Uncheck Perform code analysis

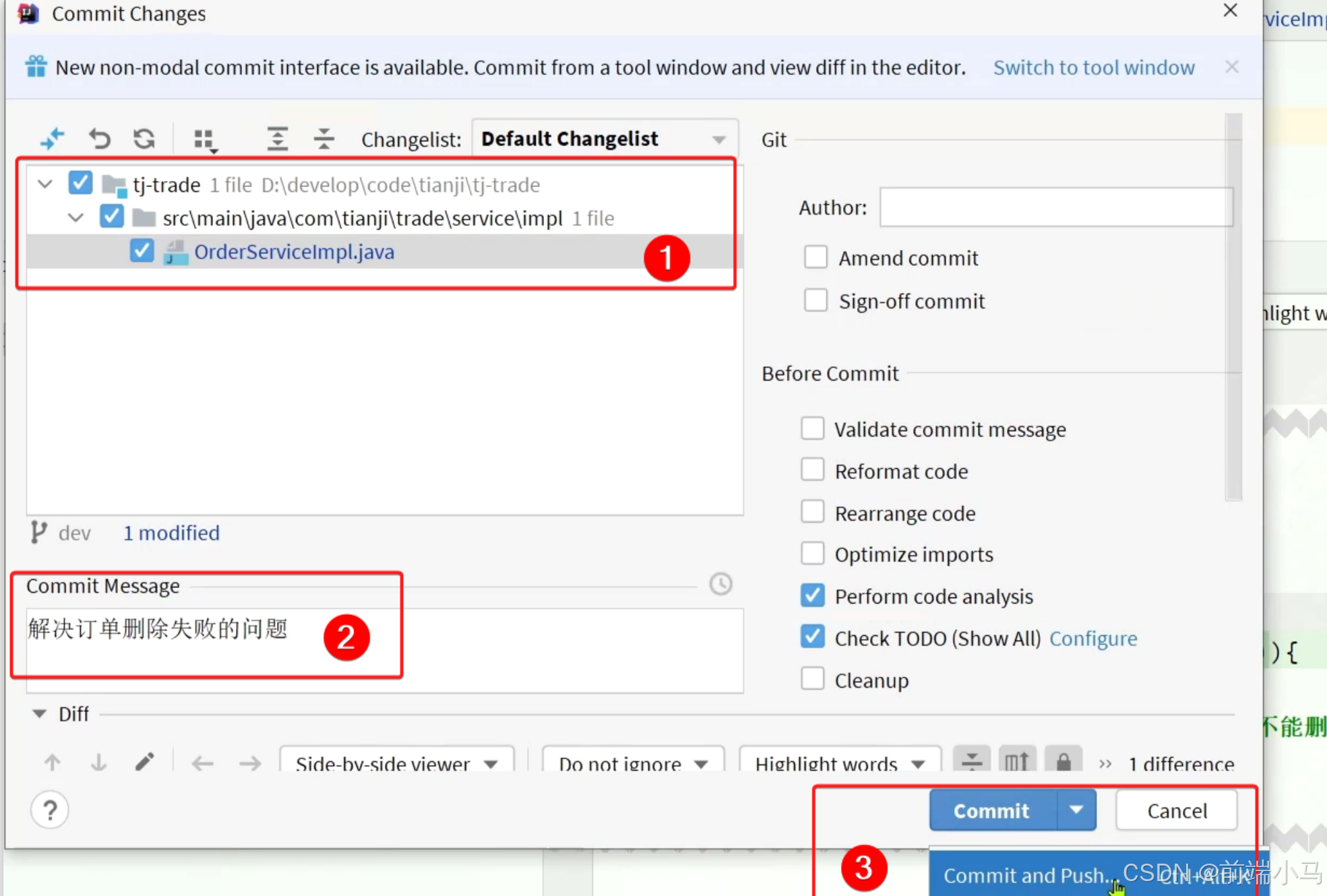(x=813, y=596)
